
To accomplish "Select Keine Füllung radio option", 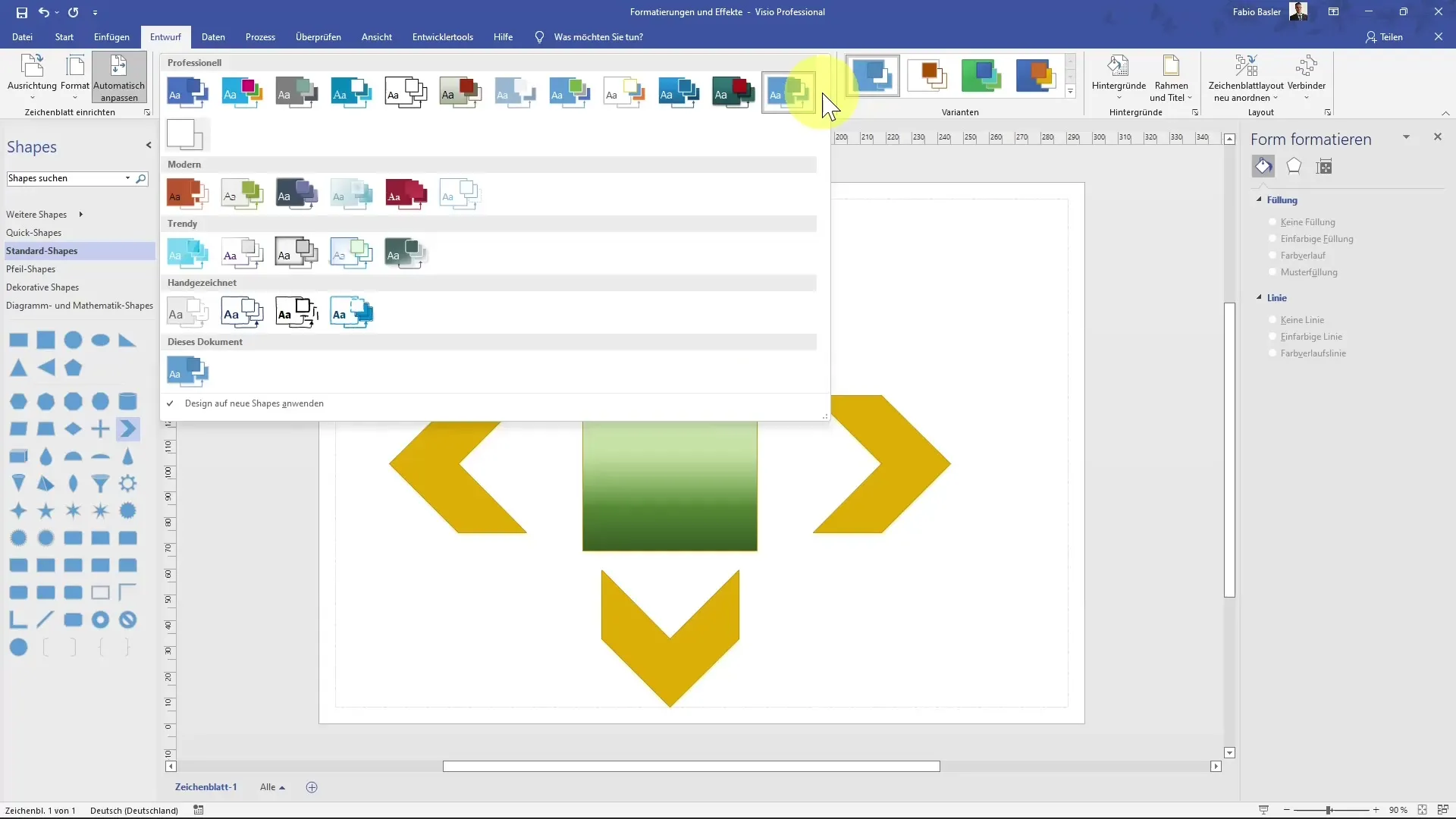I will click(1301, 222).
